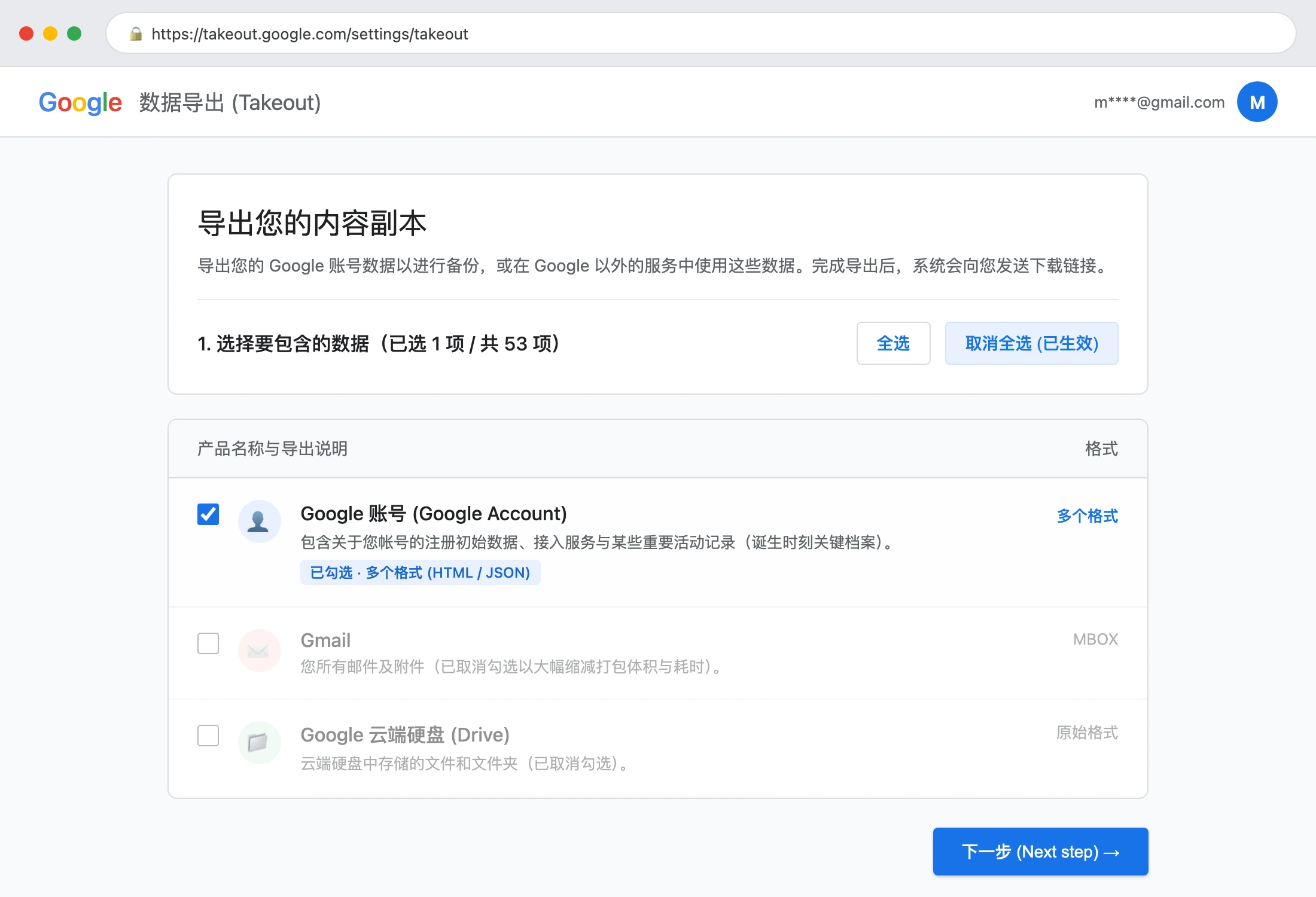Click the 数据导出 (Takeout) header title
Screen dimensions: 1316x897
[x=230, y=103]
